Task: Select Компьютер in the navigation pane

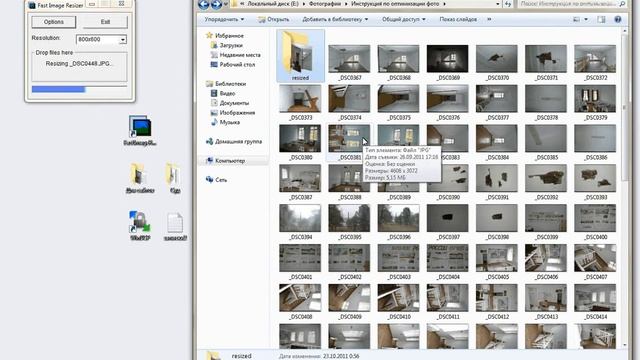Action: (x=230, y=161)
